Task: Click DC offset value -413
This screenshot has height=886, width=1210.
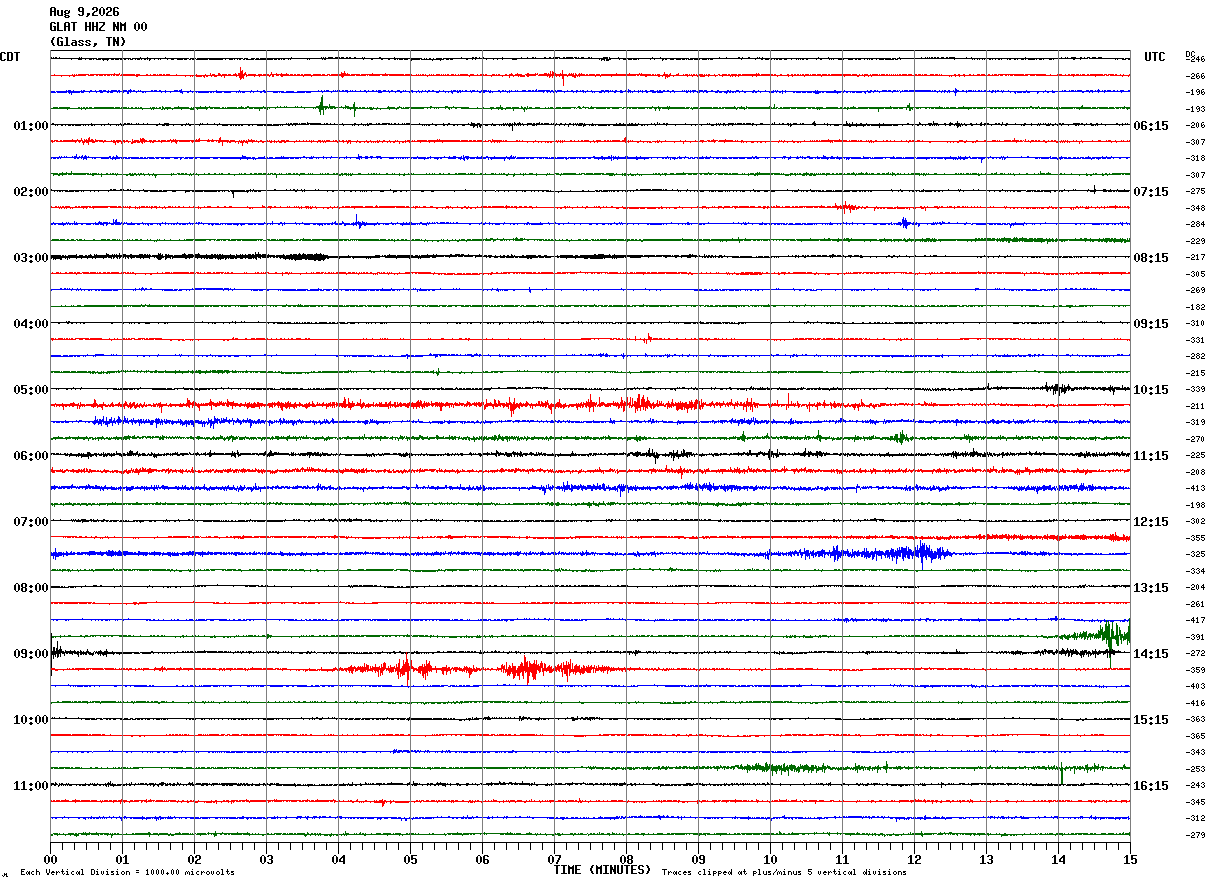Action: click(x=1195, y=488)
